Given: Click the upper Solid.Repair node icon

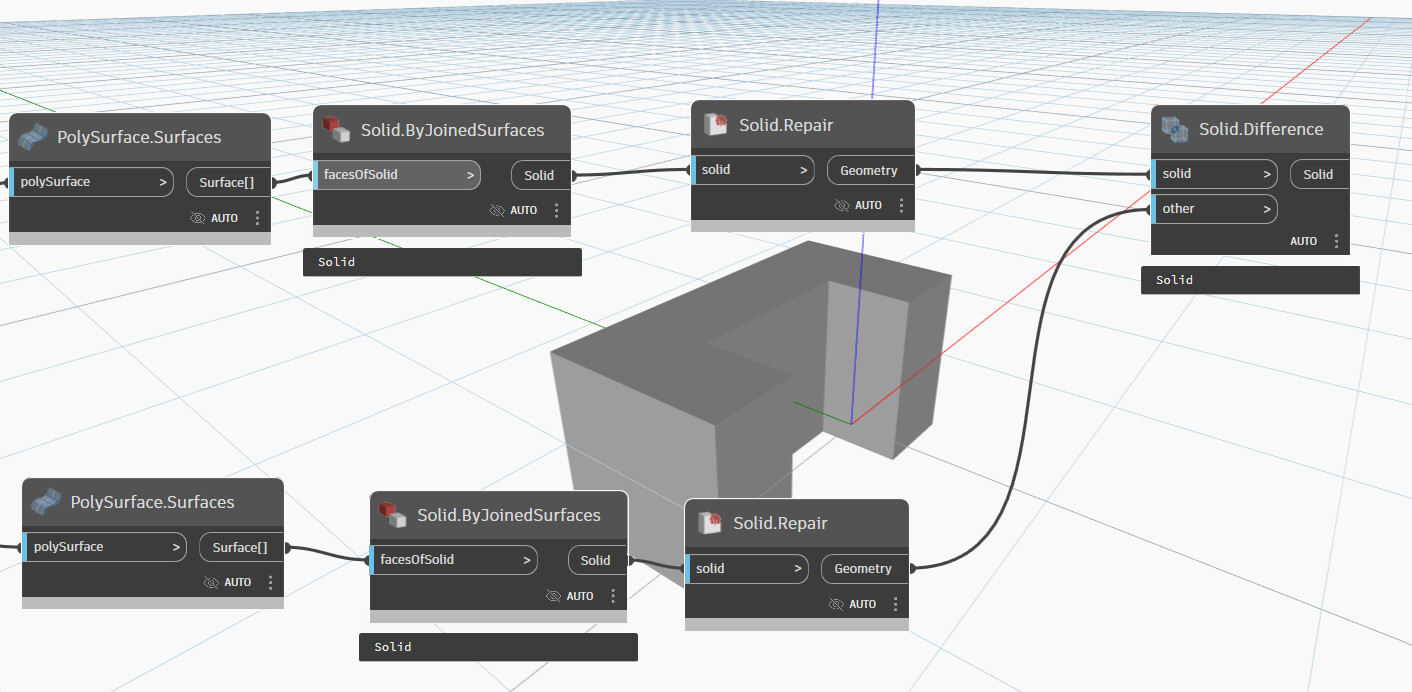Looking at the screenshot, I should point(715,125).
